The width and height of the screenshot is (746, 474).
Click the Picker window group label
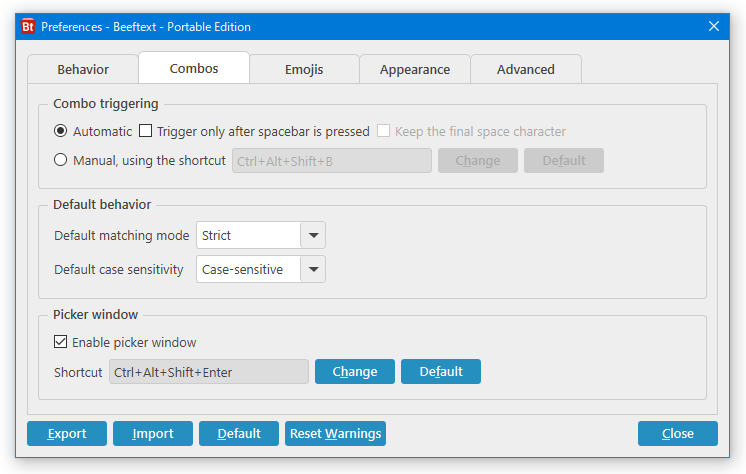tap(95, 315)
